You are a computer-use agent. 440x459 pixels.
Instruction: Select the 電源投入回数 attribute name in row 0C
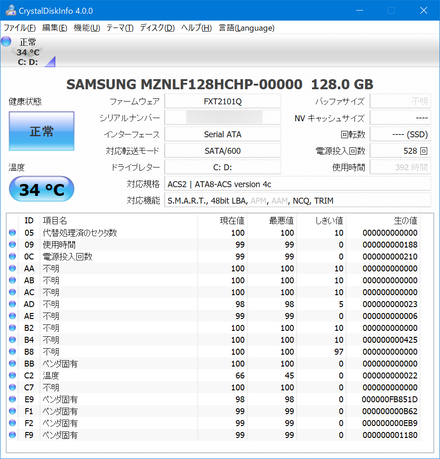[67, 256]
